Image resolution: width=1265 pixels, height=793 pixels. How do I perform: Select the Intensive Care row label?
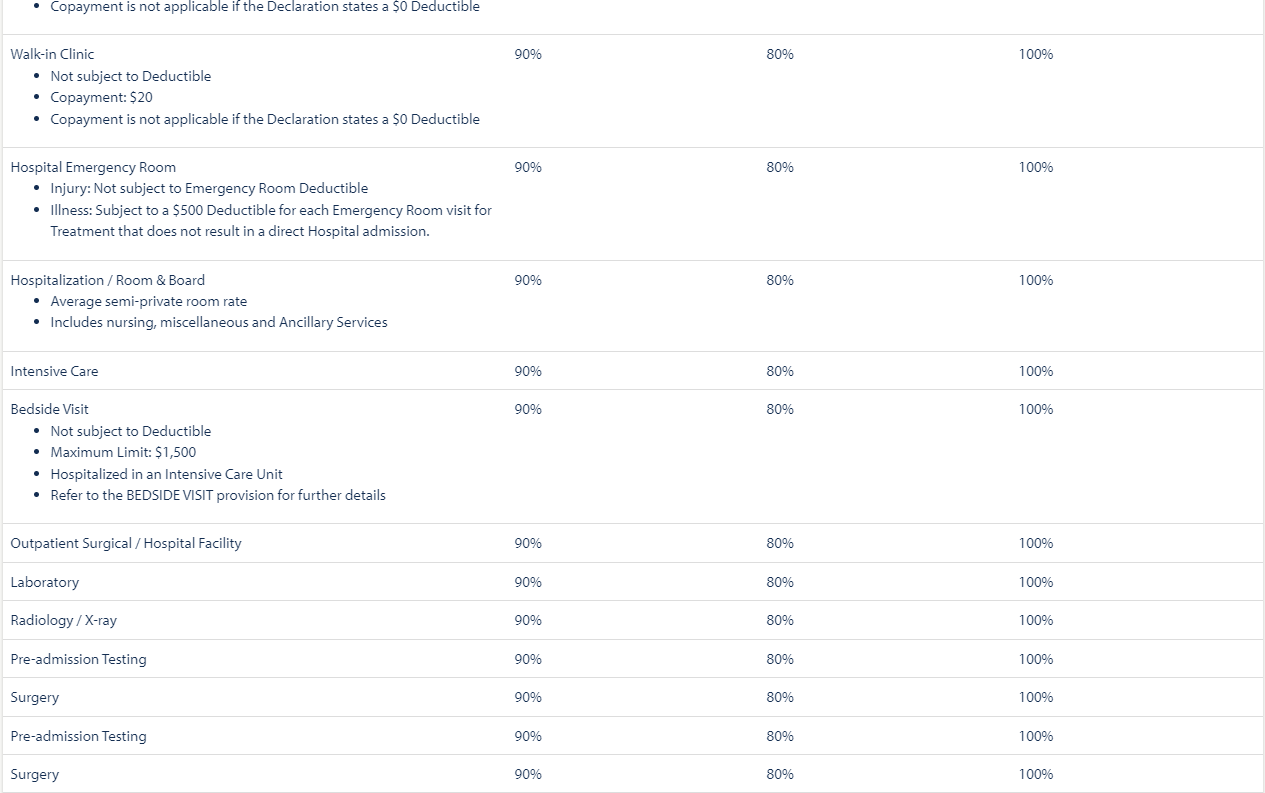[54, 371]
